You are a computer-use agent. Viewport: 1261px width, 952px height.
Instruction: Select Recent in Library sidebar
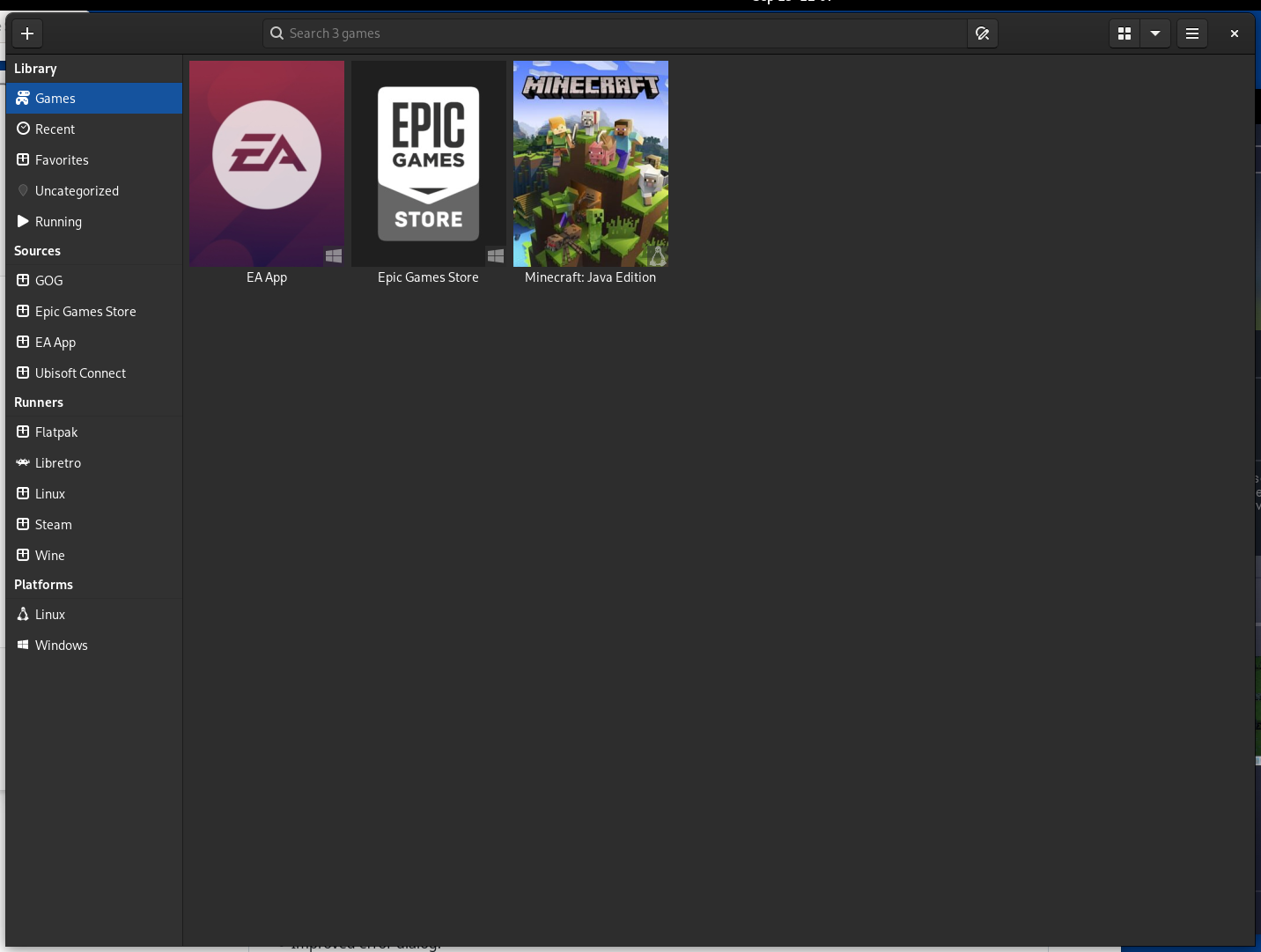(55, 129)
